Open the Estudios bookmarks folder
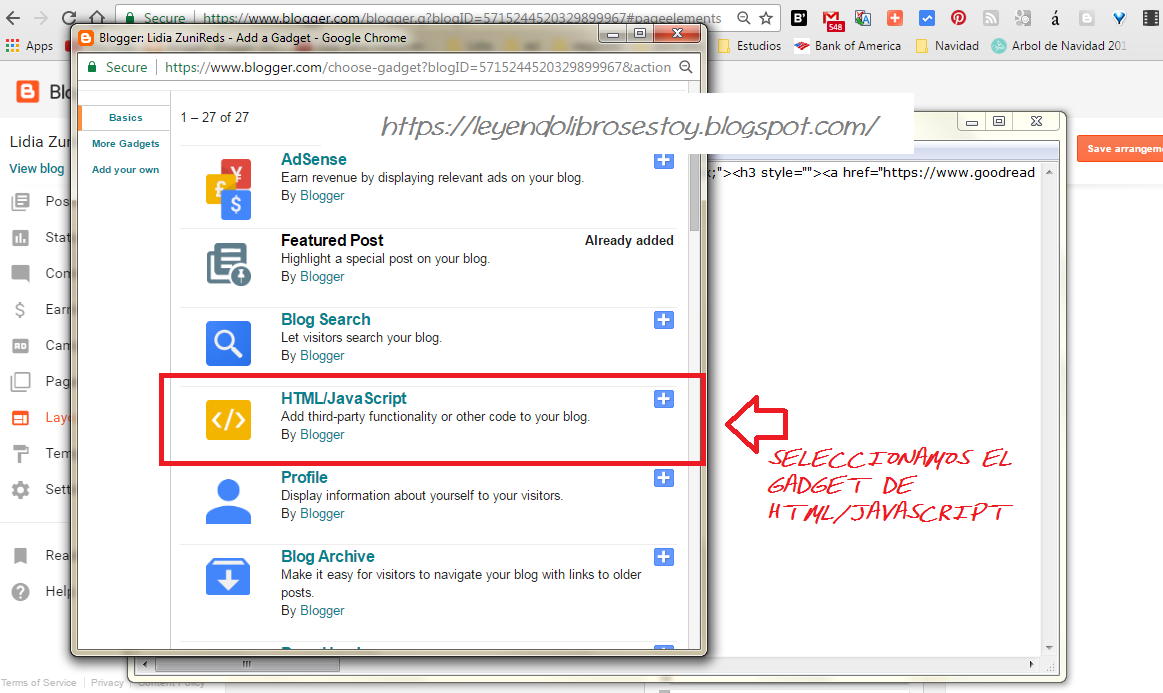Viewport: 1163px width, 693px height. click(x=759, y=45)
